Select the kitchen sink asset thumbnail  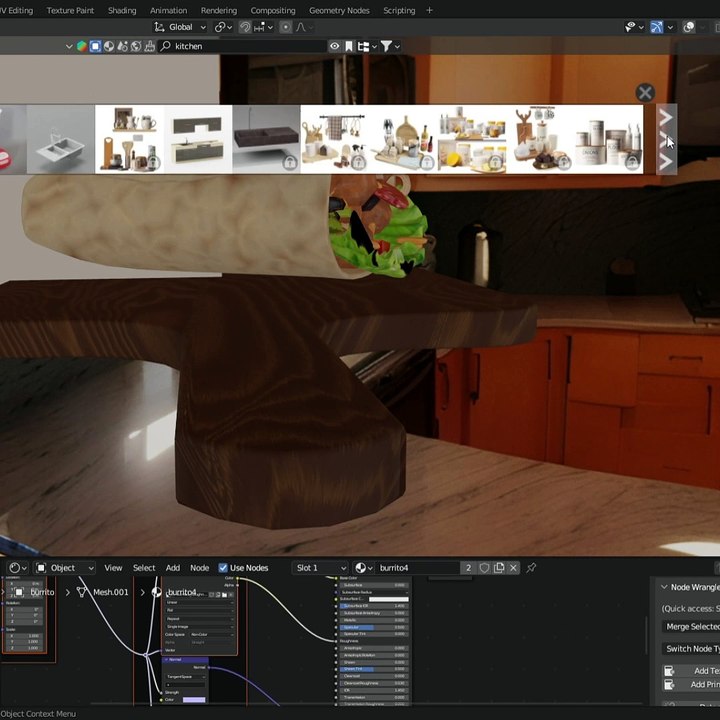point(61,140)
